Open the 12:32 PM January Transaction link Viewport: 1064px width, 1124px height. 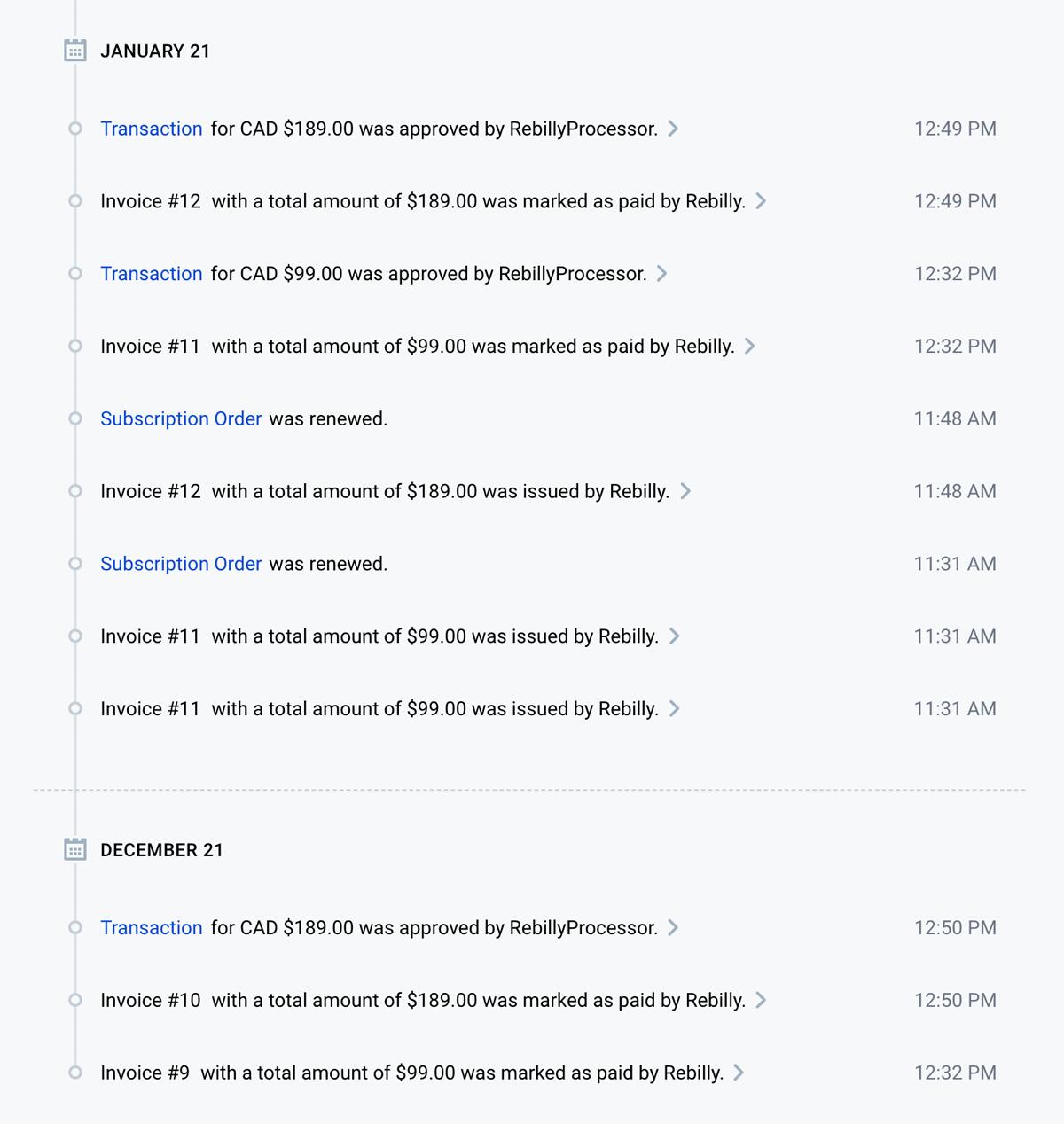pyautogui.click(x=152, y=274)
